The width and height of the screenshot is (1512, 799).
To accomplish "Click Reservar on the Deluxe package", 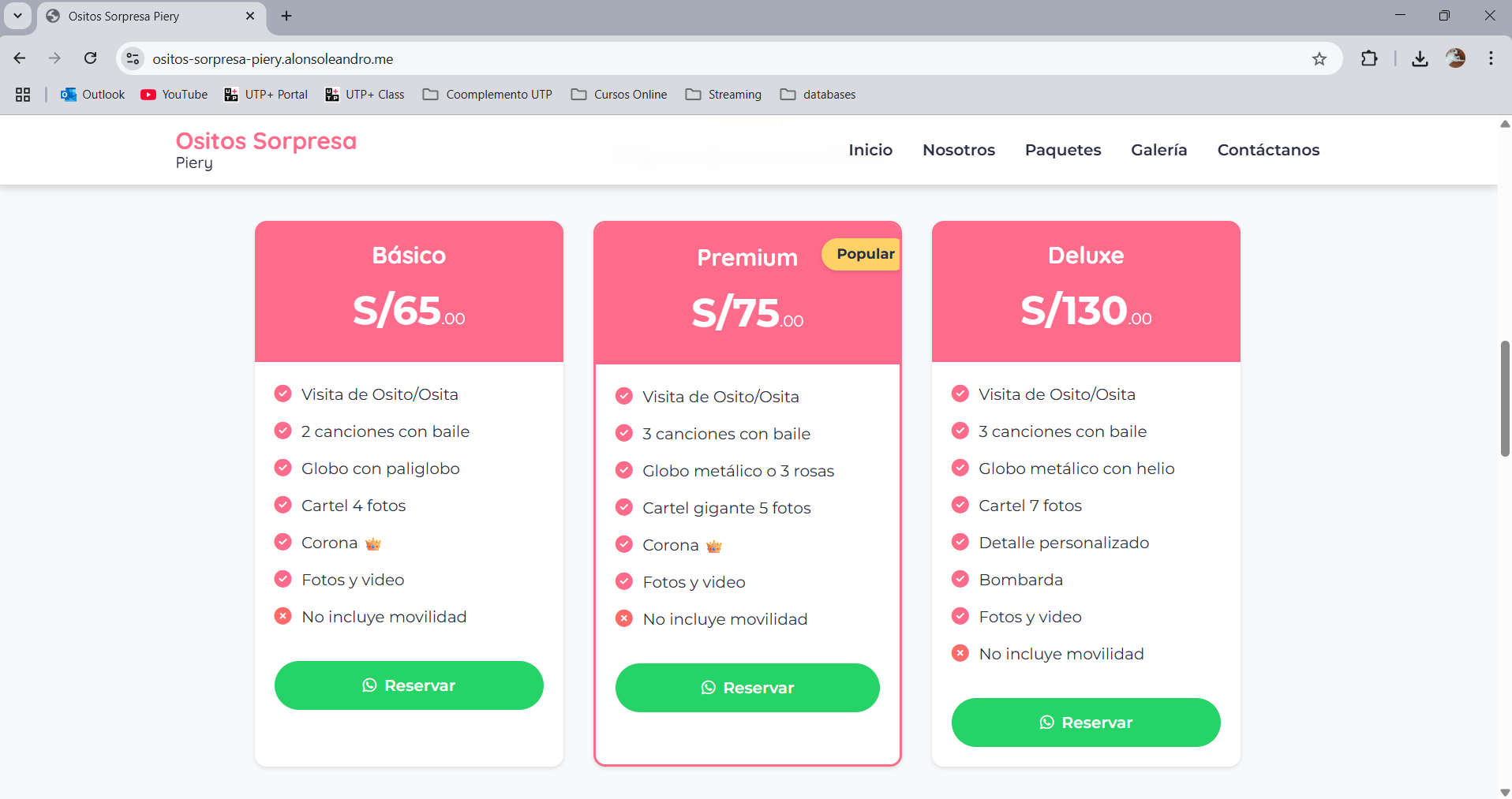I will (x=1086, y=722).
